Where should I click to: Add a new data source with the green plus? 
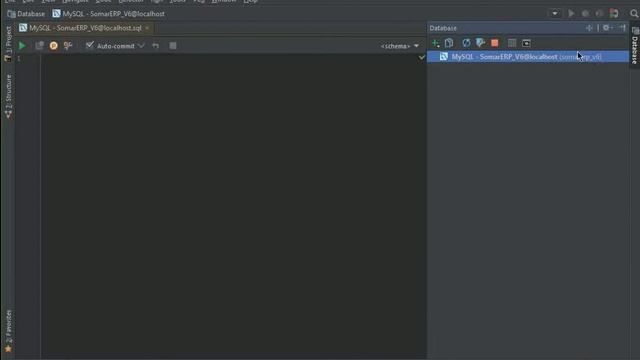[x=436, y=43]
